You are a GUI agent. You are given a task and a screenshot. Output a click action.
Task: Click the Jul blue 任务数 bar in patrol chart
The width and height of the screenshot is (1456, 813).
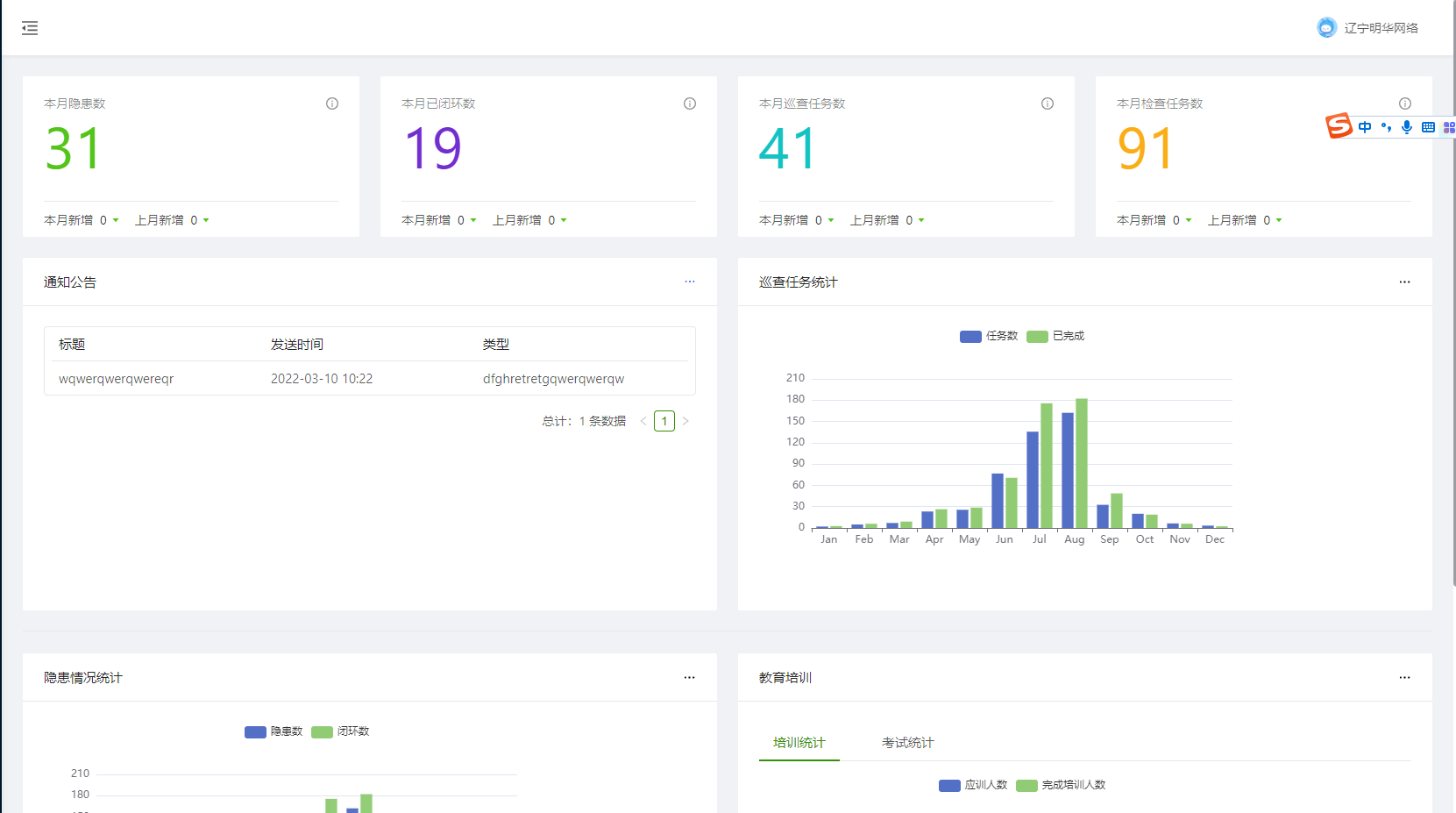pyautogui.click(x=1033, y=480)
